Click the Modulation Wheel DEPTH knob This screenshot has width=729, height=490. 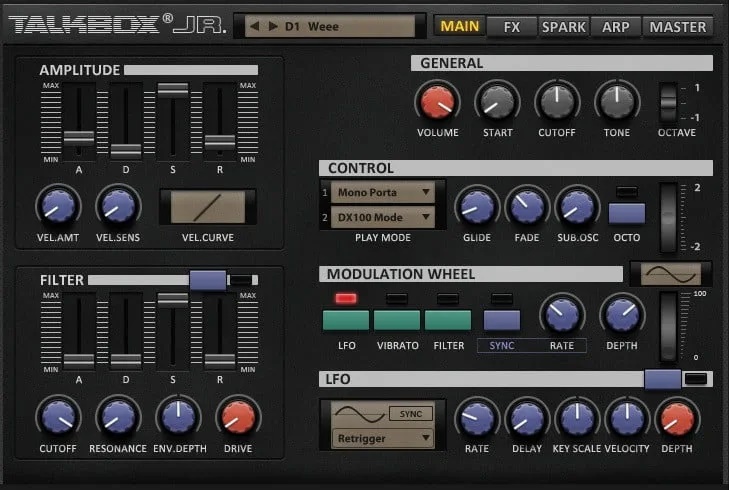point(622,315)
